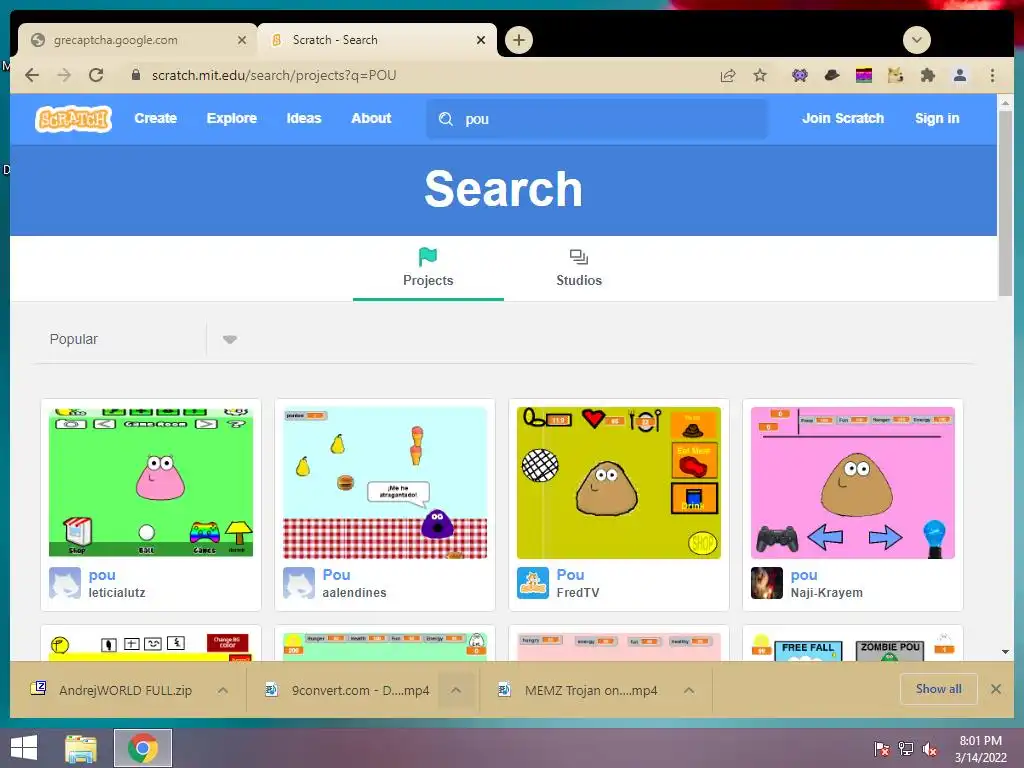Click the colorful striped extension icon

(864, 75)
